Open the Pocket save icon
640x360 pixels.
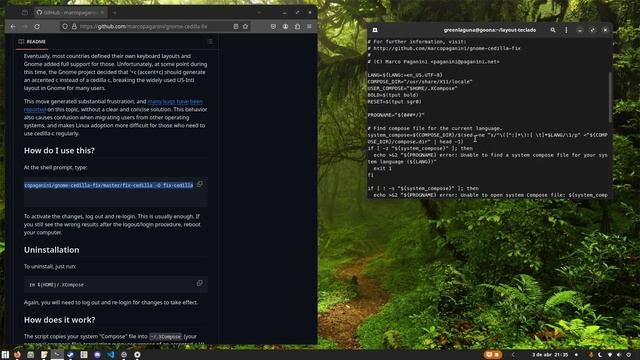273,27
